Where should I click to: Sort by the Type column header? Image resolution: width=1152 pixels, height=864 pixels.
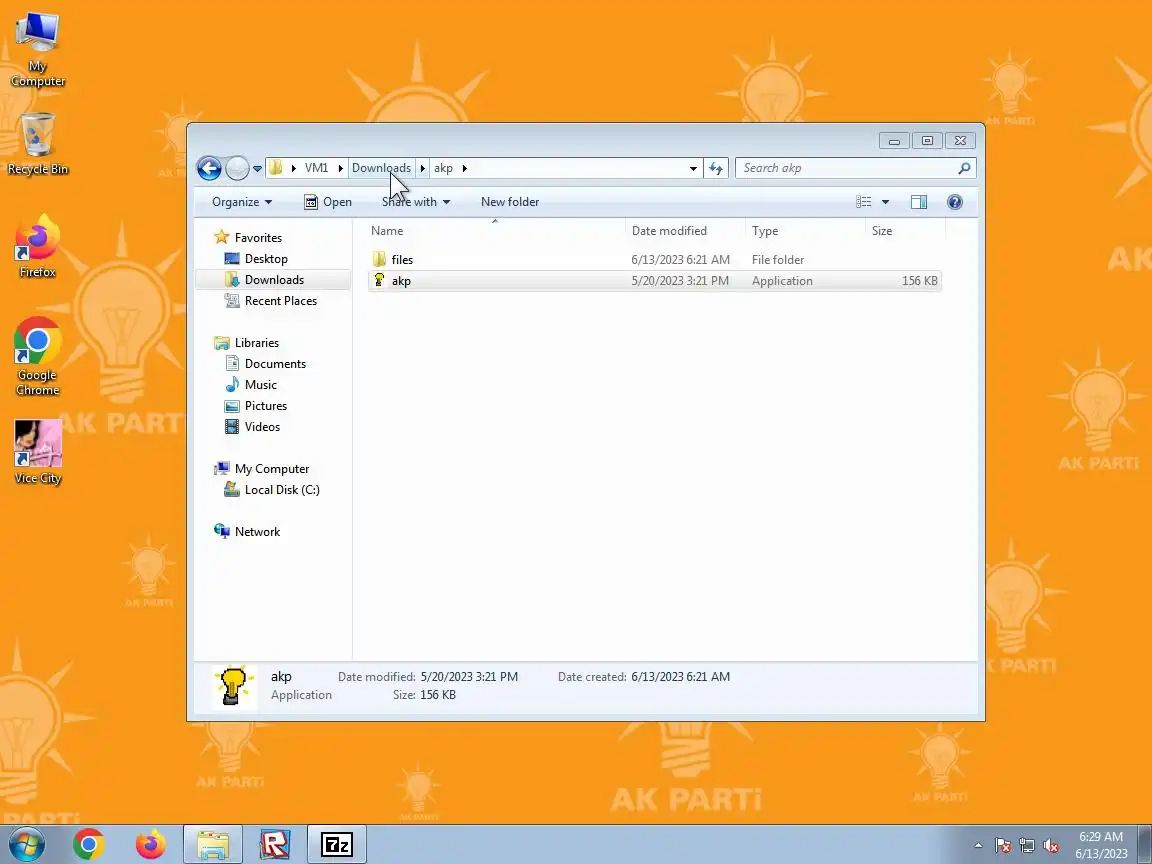[x=805, y=231]
